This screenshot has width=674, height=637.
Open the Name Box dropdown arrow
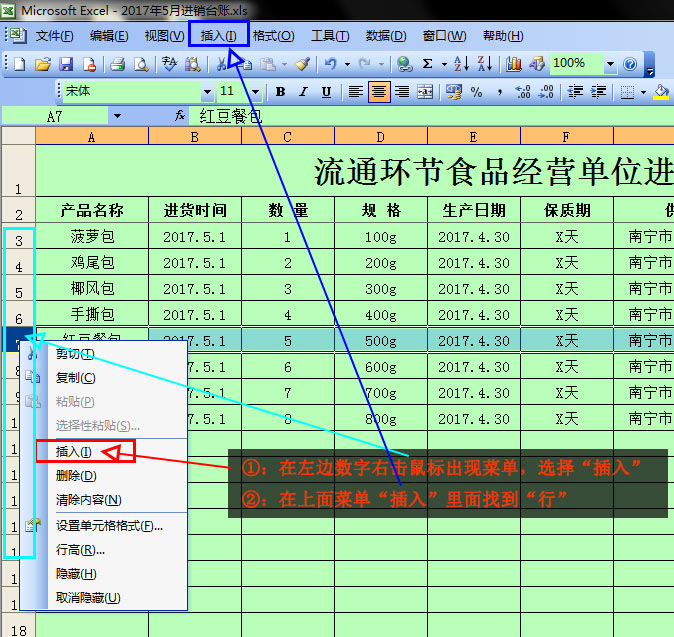117,116
